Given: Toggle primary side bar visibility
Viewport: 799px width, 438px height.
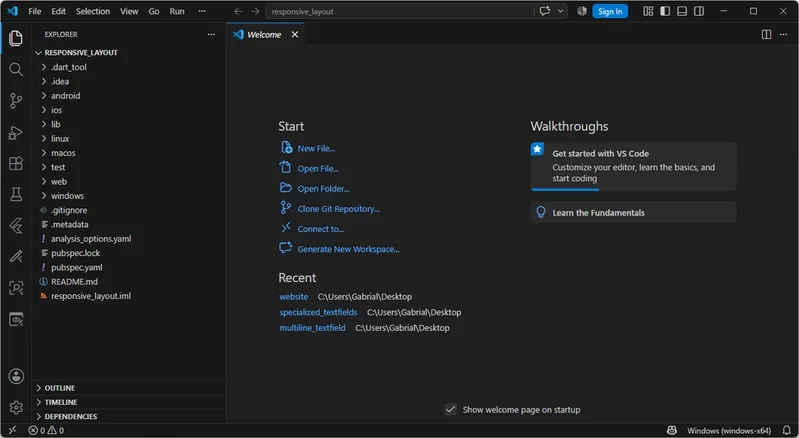Looking at the screenshot, I should click(x=665, y=11).
